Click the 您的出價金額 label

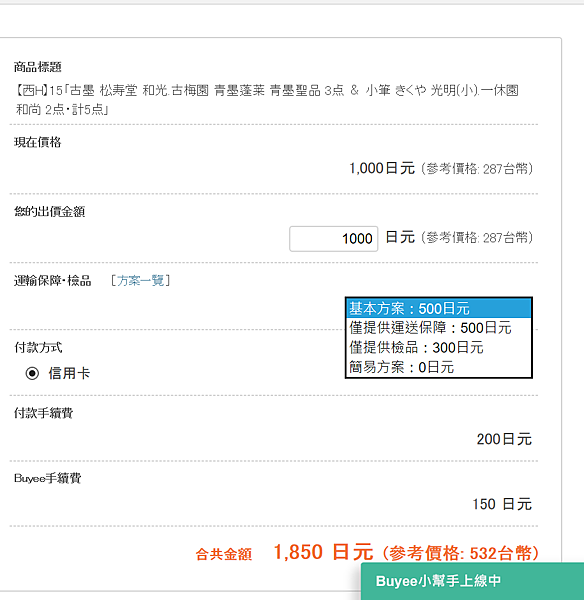click(49, 212)
